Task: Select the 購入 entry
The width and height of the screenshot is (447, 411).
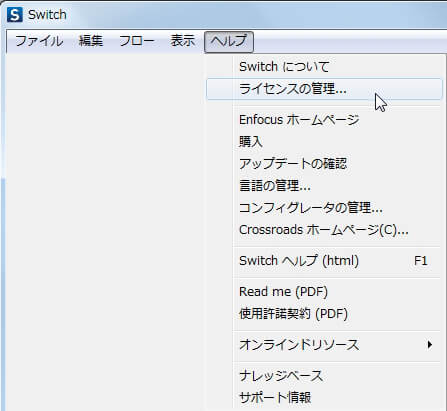Action: coord(324,142)
